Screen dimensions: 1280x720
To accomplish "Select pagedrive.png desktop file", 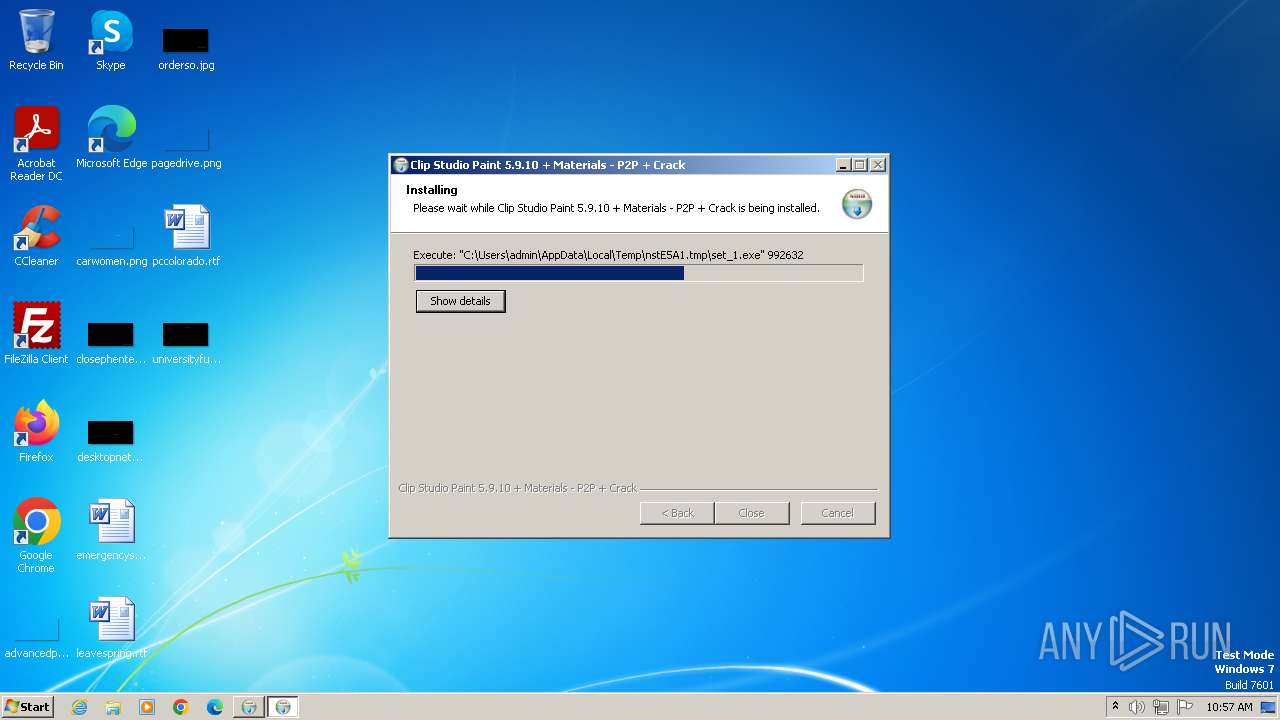I will tap(186, 146).
